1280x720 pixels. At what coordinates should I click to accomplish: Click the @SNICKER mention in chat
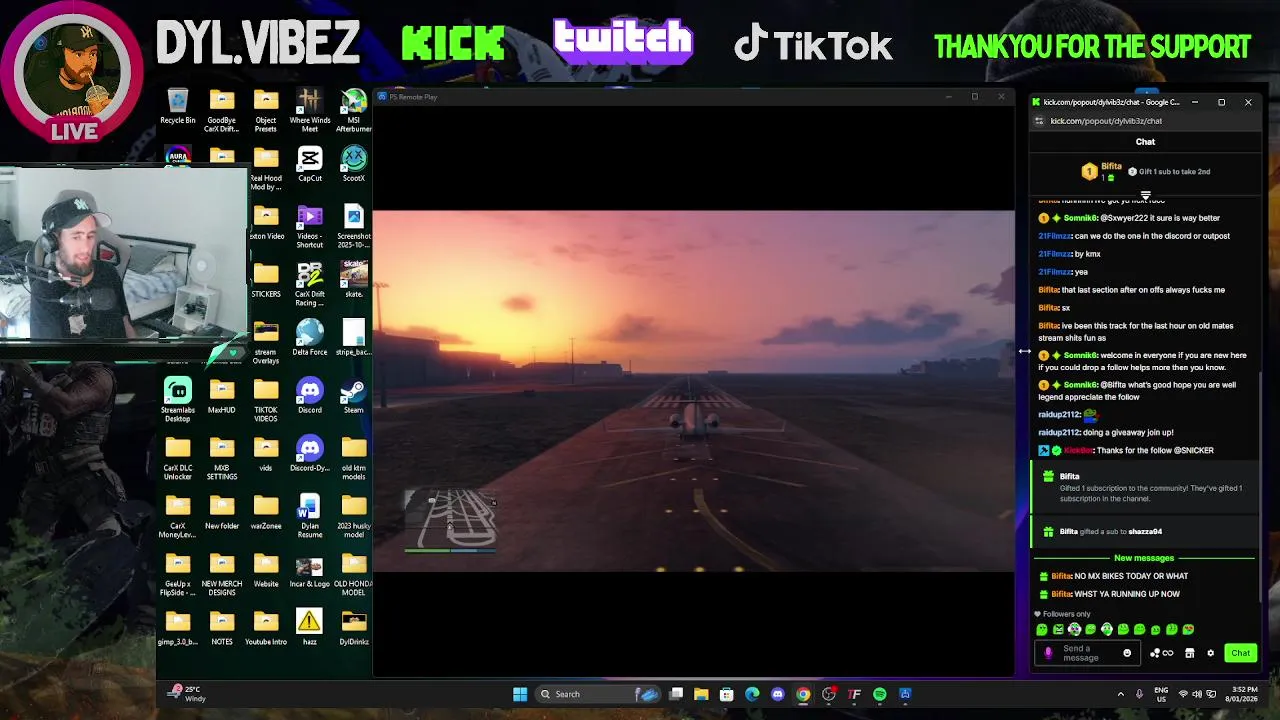1193,450
